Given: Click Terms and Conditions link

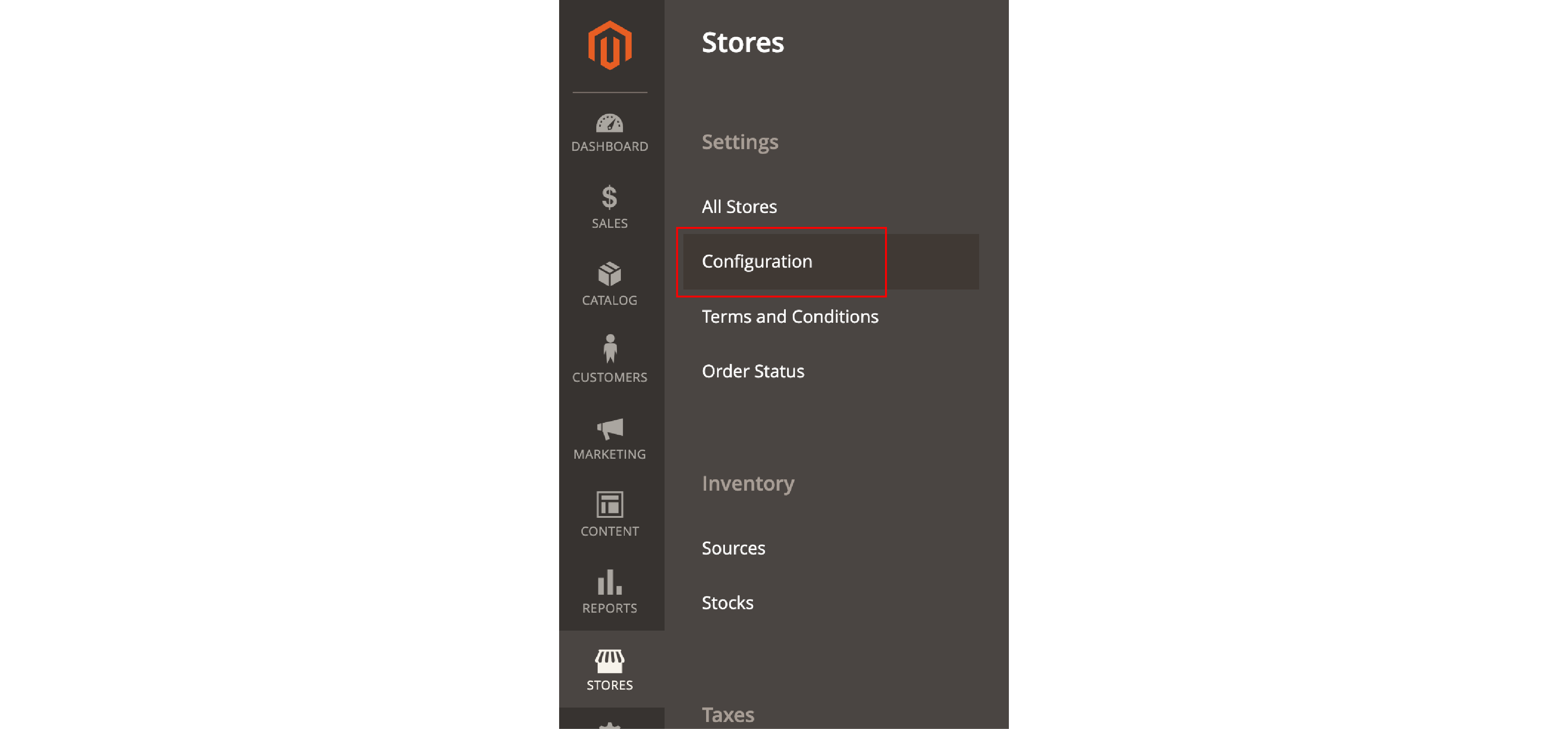Looking at the screenshot, I should coord(790,316).
